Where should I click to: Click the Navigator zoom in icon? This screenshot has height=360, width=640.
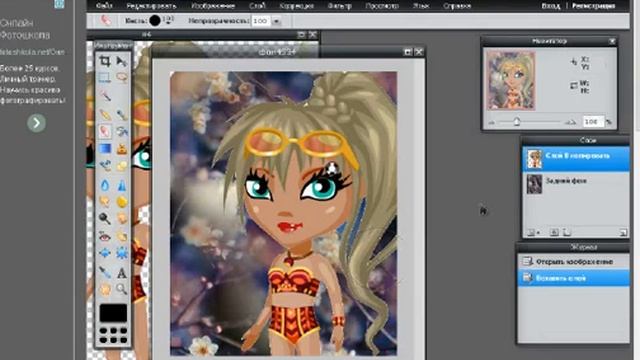571,122
